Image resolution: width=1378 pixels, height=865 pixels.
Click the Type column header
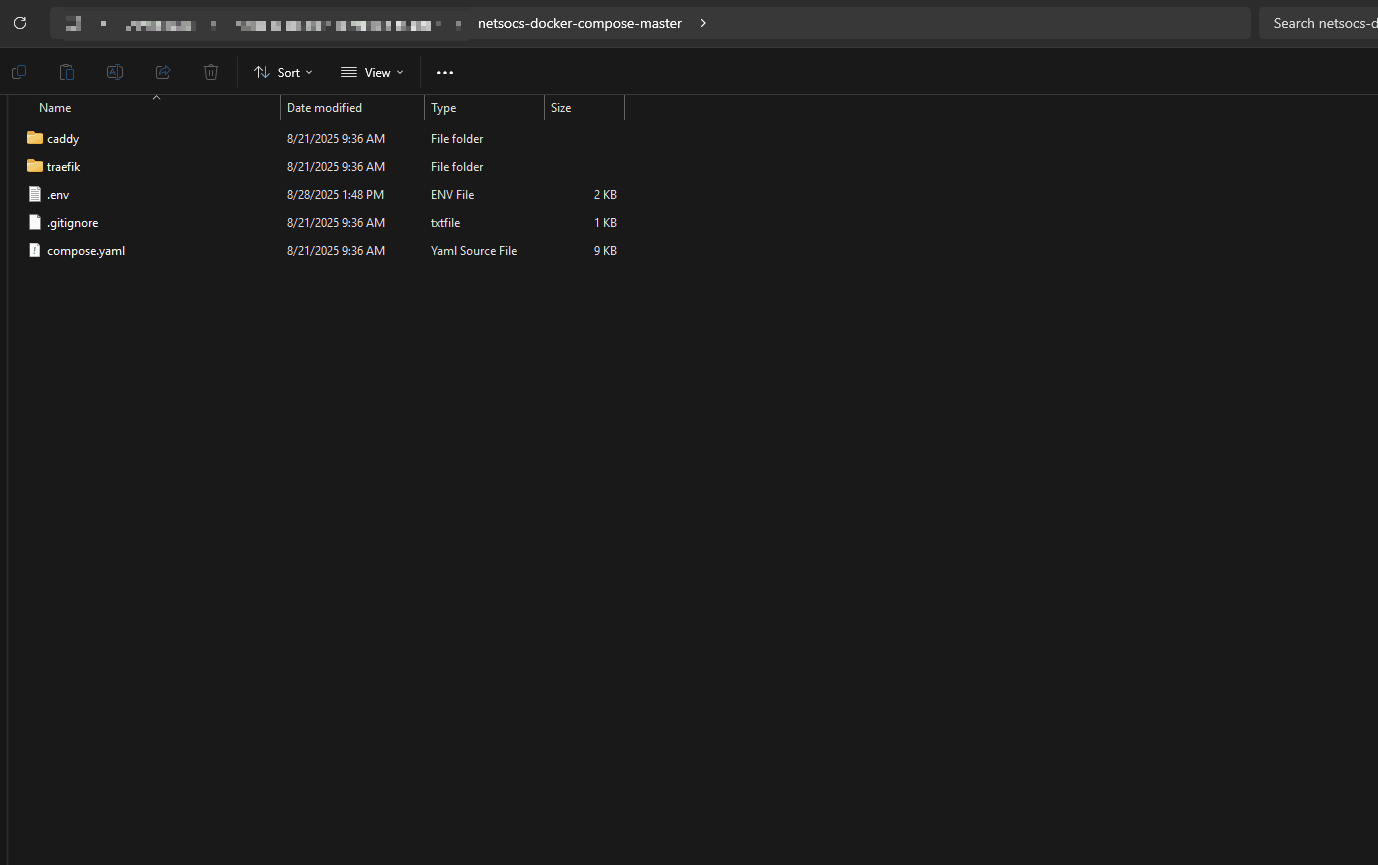(443, 108)
